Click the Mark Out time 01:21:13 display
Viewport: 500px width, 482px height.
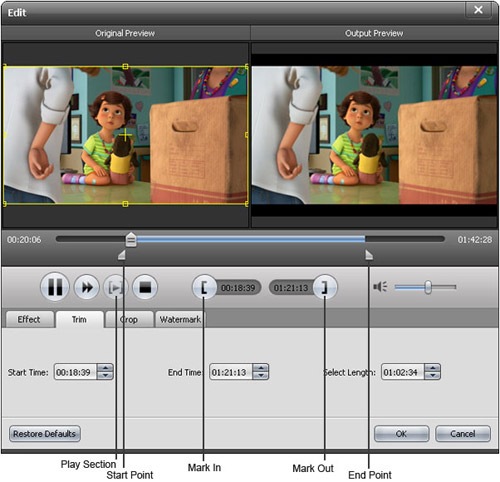point(291,288)
